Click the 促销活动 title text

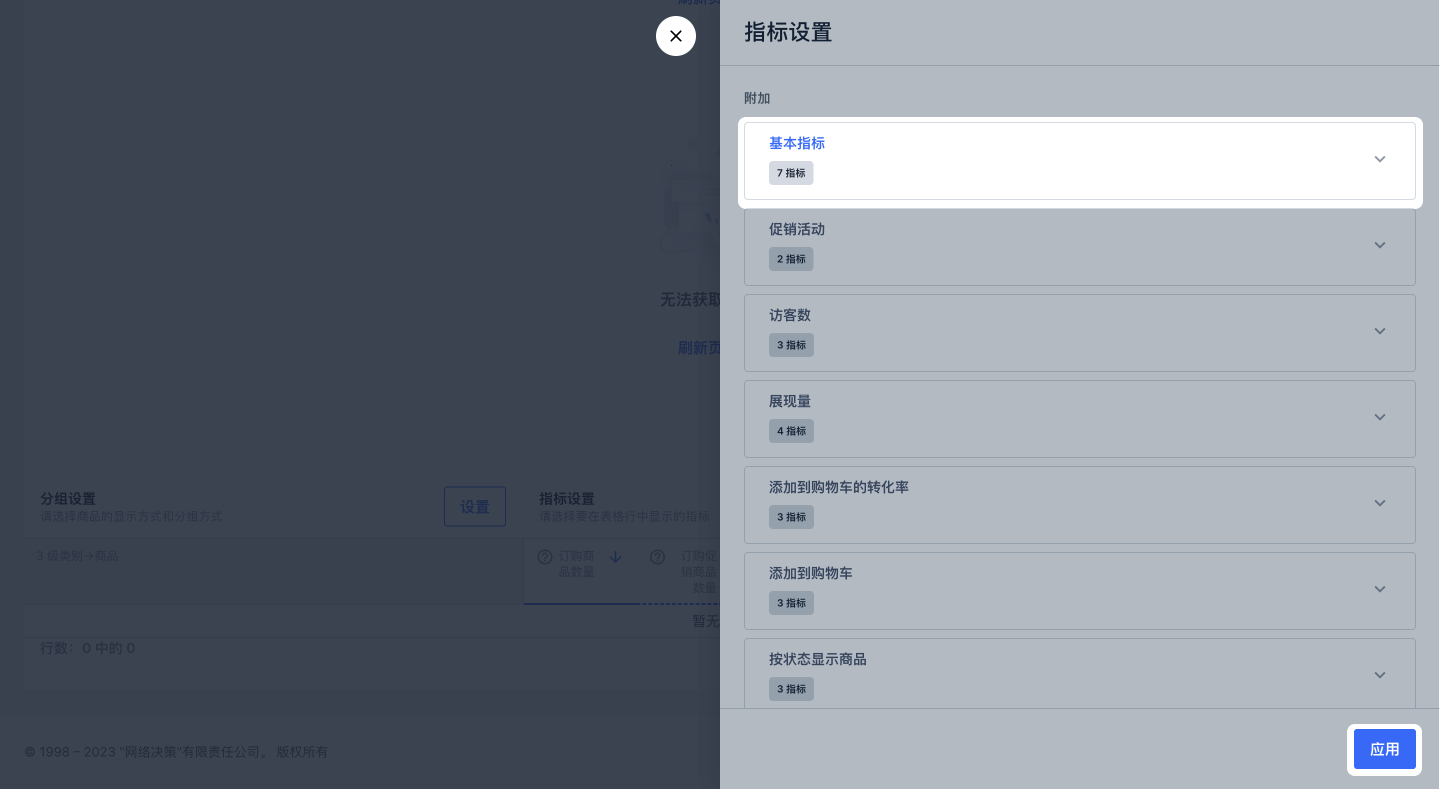tap(797, 229)
